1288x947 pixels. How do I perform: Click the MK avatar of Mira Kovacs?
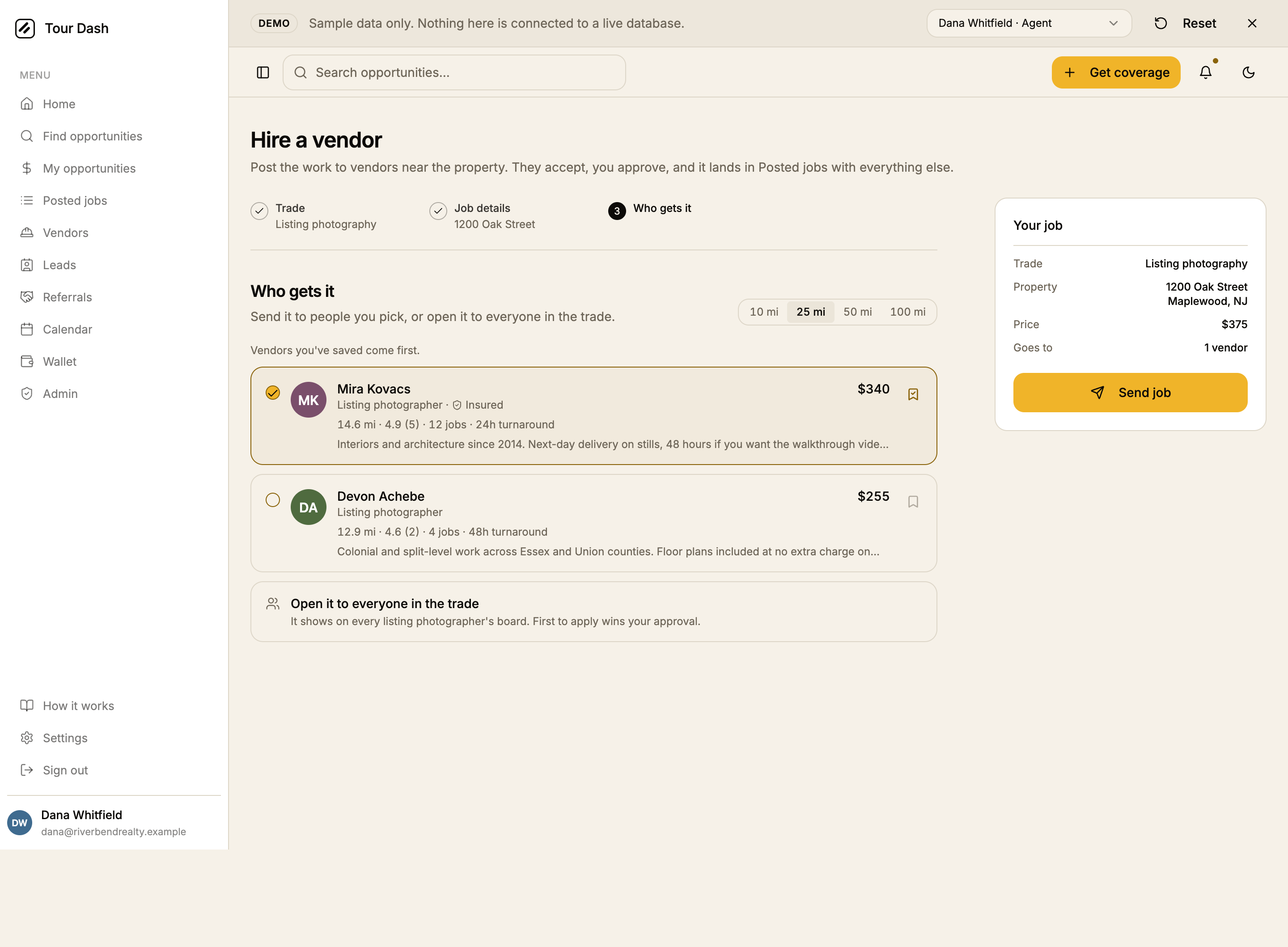pyautogui.click(x=309, y=400)
